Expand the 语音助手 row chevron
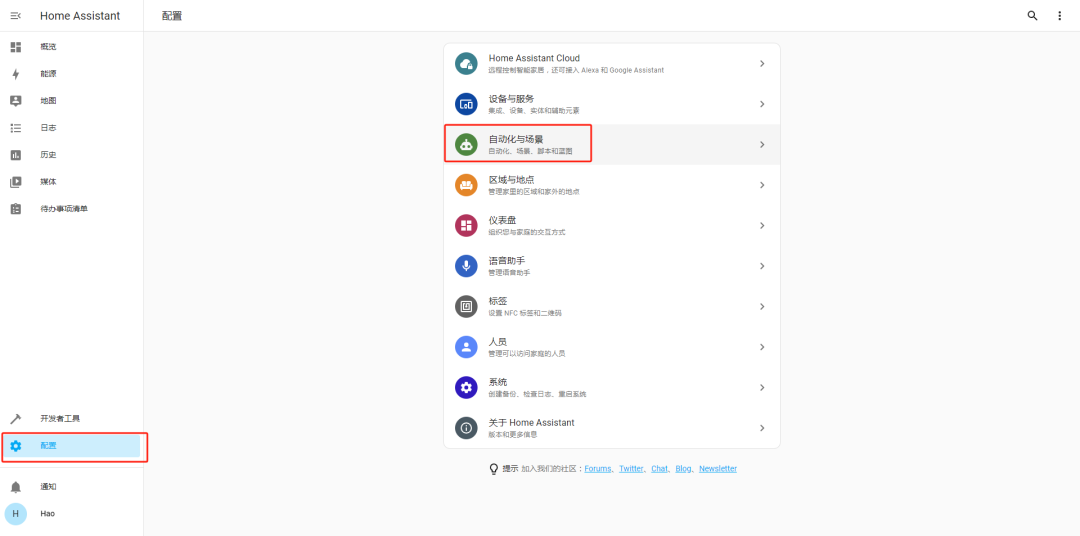This screenshot has height=536, width=1080. (762, 266)
